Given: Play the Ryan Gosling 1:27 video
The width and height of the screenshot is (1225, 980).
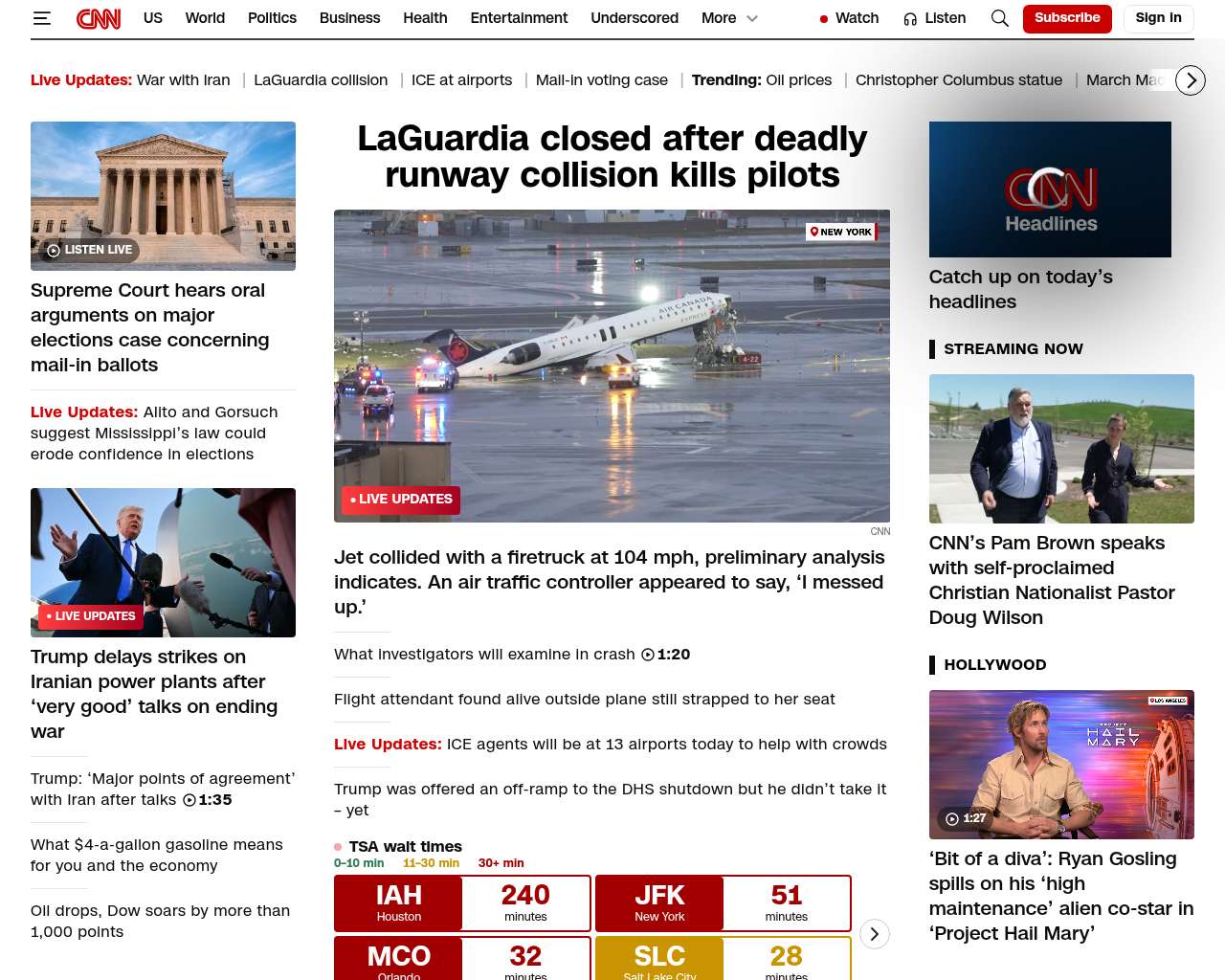Looking at the screenshot, I should (x=965, y=818).
